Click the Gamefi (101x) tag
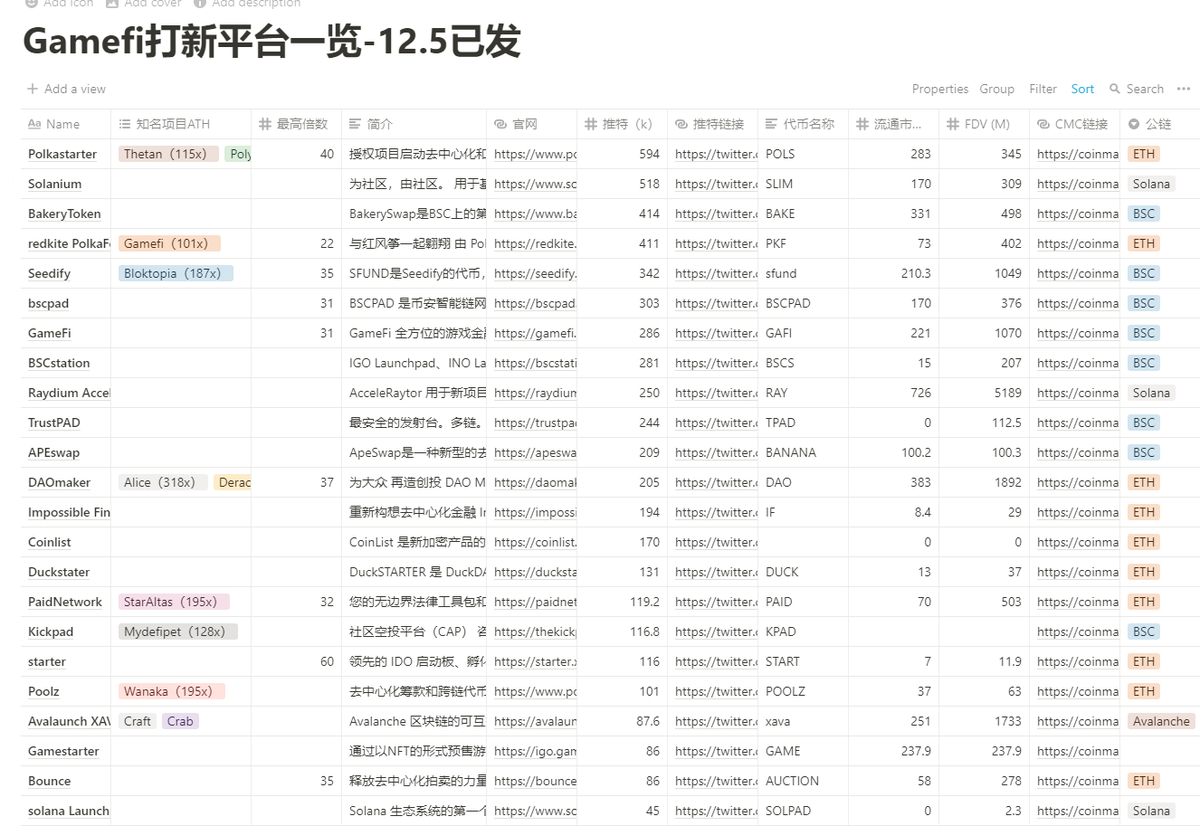Screen dimensions: 1200x826 coord(169,243)
